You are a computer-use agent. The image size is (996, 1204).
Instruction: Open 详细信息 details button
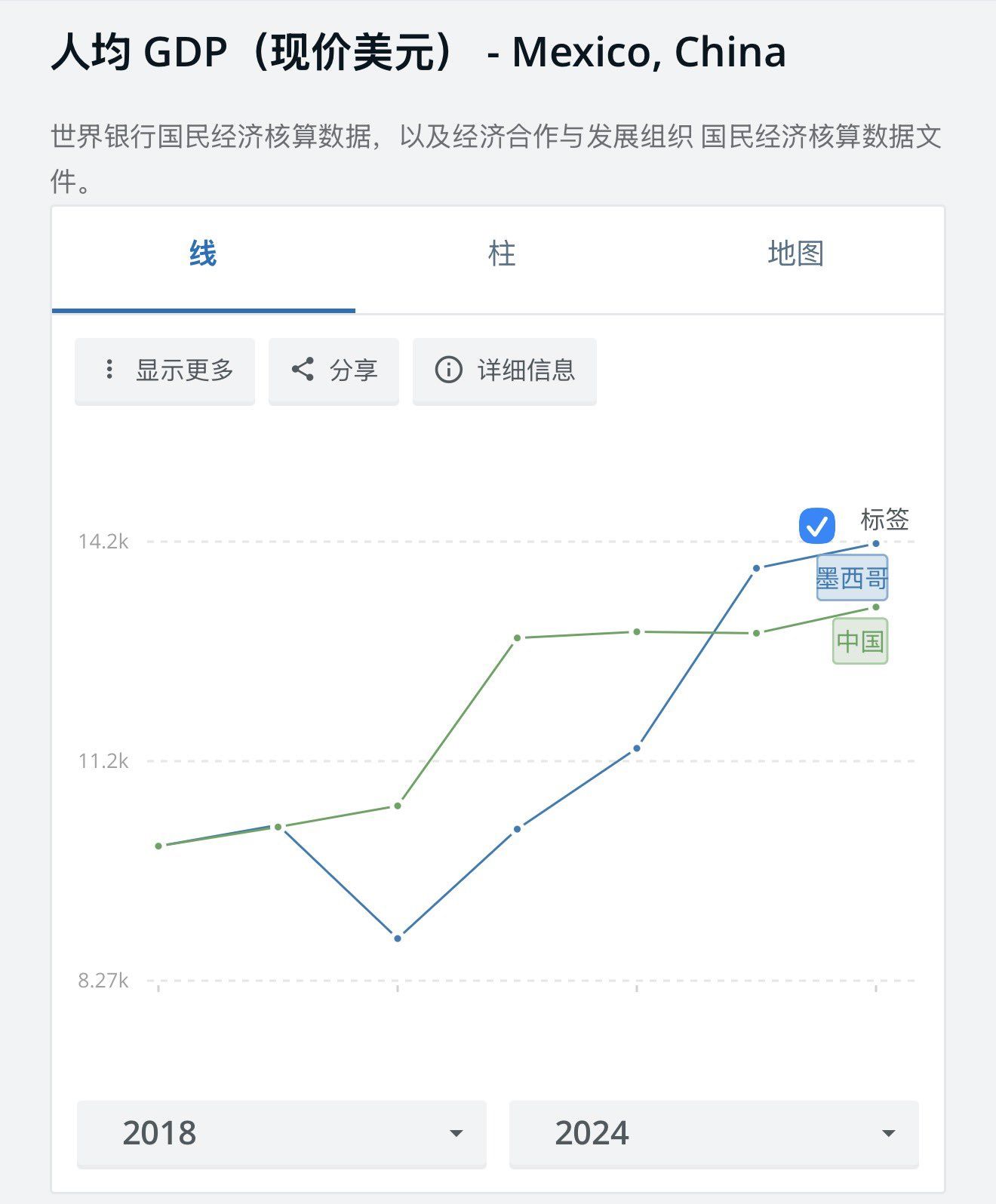(504, 370)
